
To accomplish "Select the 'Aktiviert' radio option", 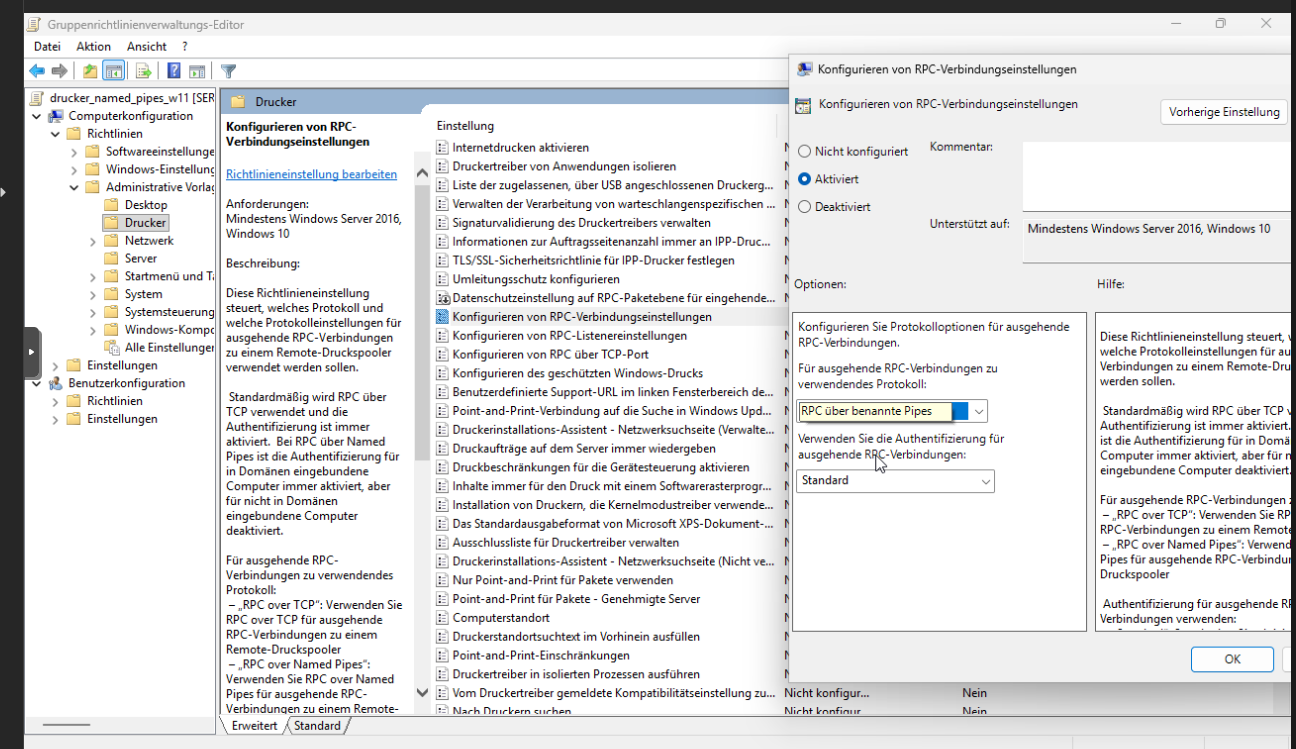I will tap(805, 179).
